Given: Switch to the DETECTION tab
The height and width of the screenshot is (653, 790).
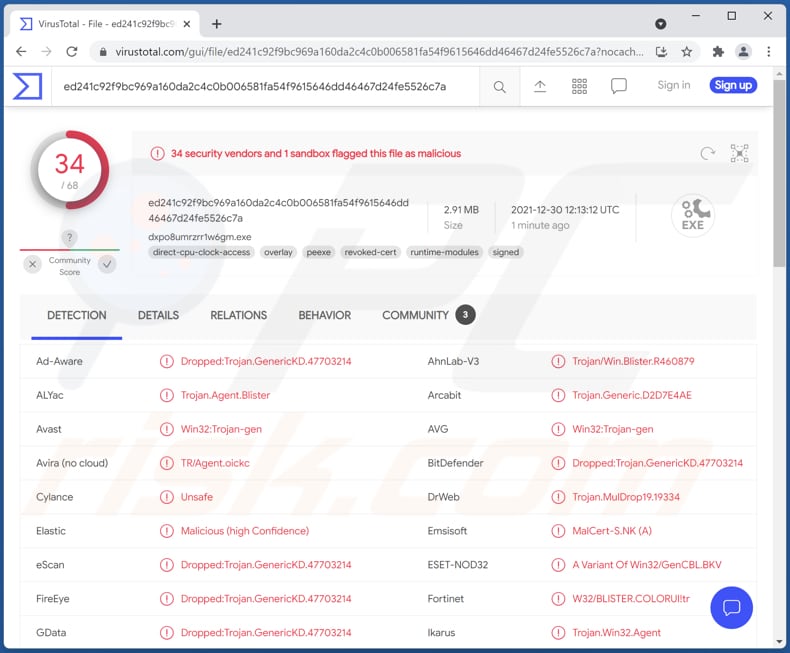Looking at the screenshot, I should tap(77, 315).
